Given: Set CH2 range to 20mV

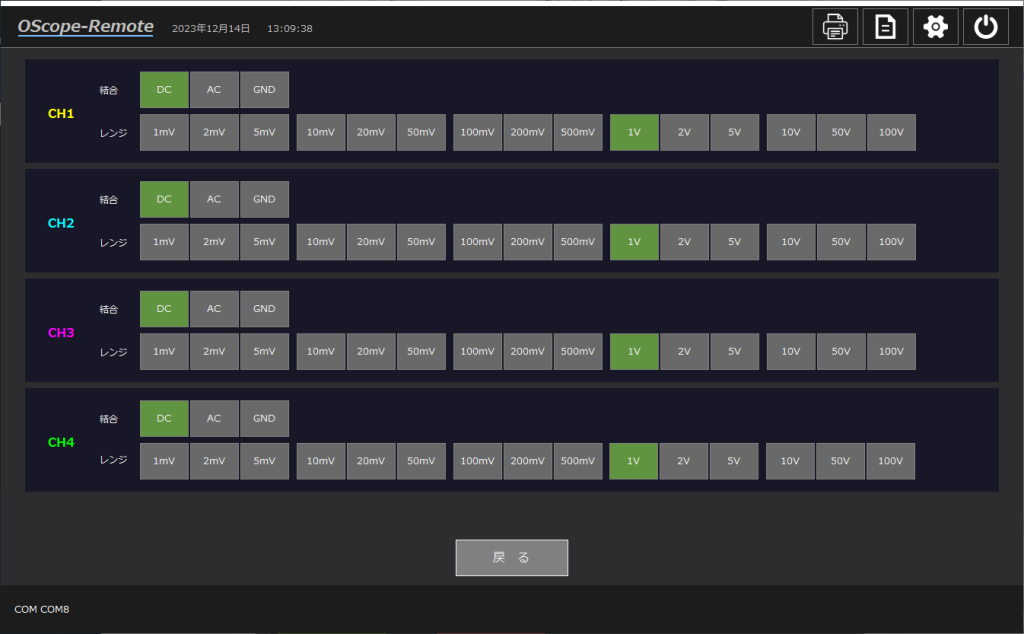Looking at the screenshot, I should pyautogui.click(x=371, y=242).
